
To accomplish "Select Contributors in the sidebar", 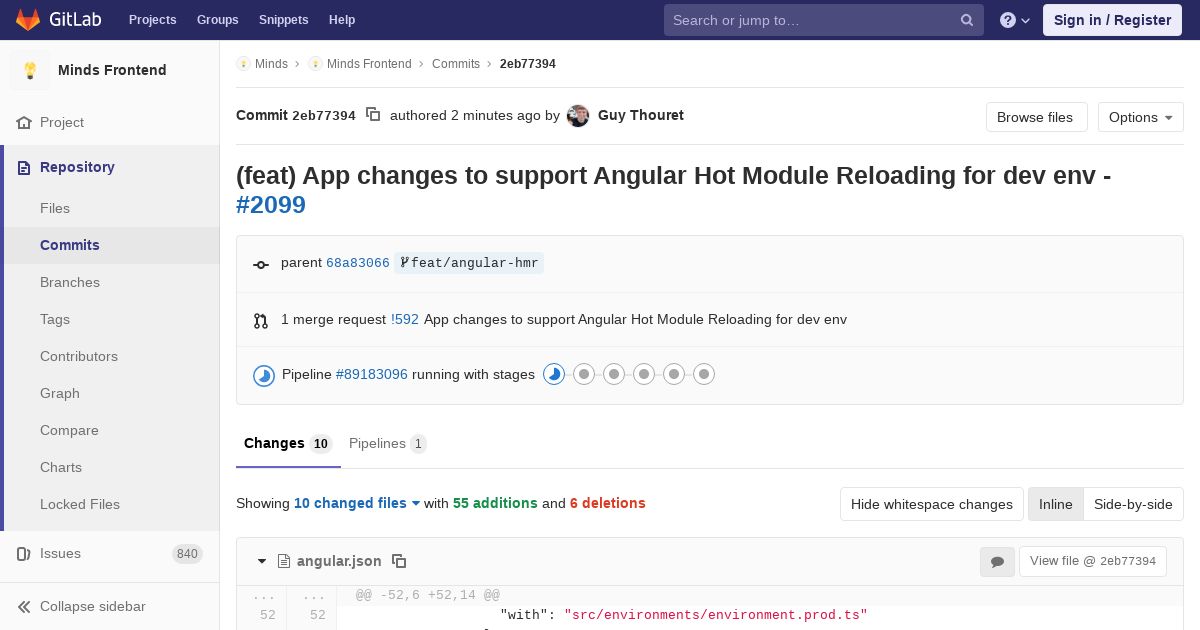I will [x=79, y=357].
